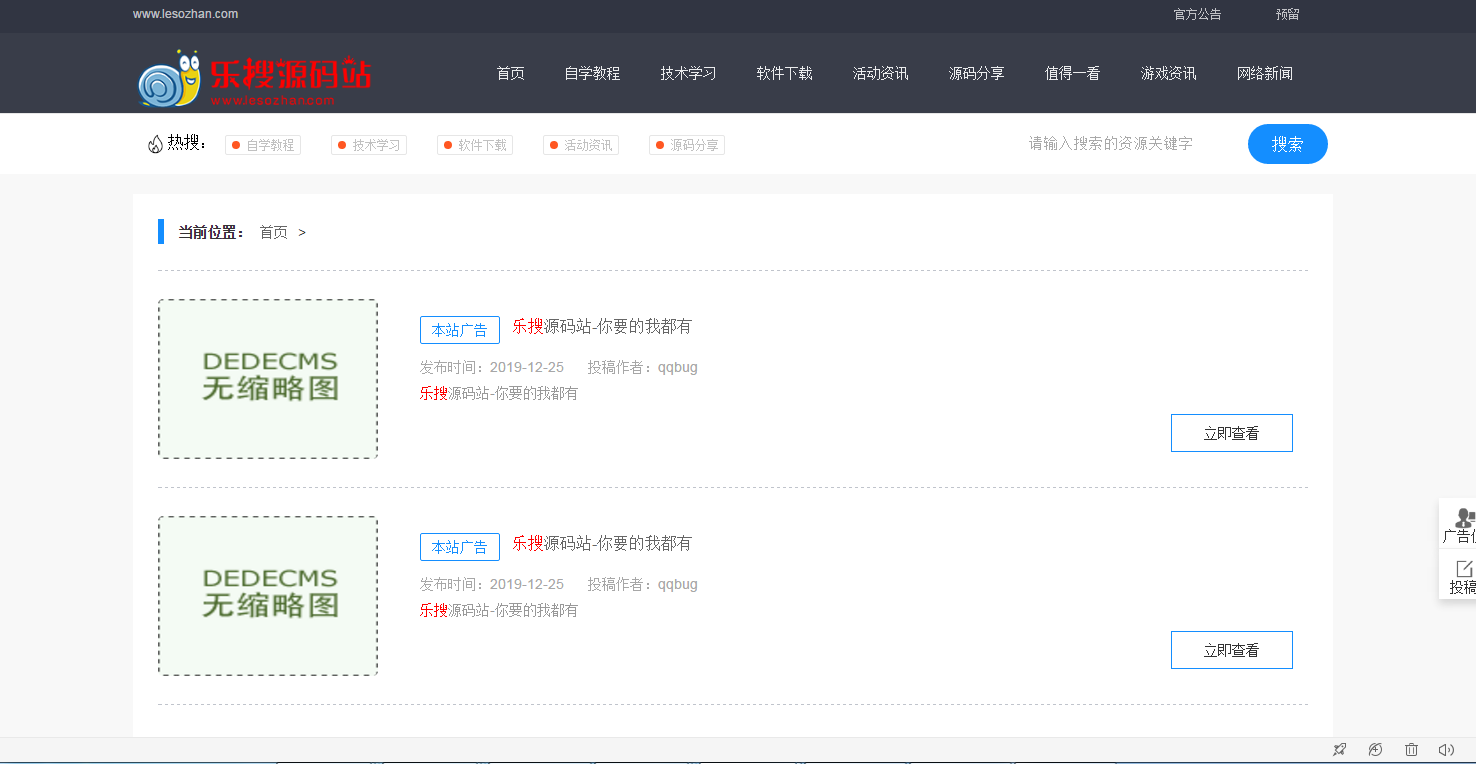This screenshot has width=1476, height=764.
Task: Click the first DEDECMS 无缩略图 thumbnail
Action: pyautogui.click(x=268, y=379)
